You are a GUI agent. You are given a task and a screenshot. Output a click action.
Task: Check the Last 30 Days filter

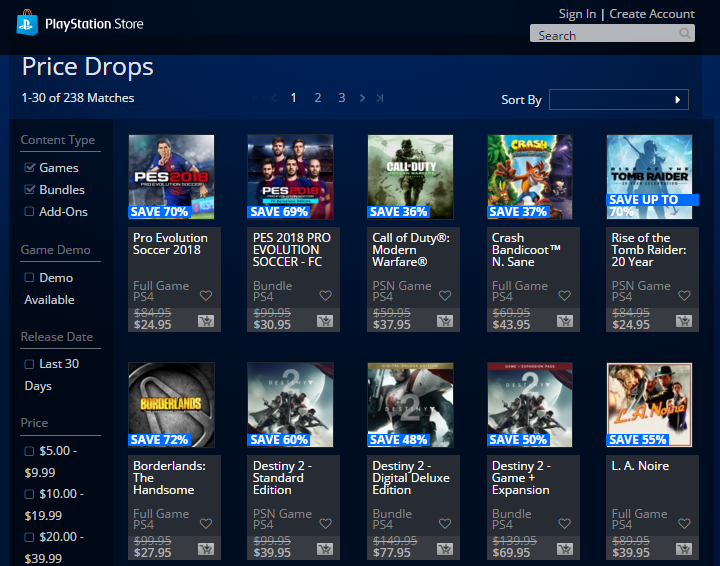29,364
